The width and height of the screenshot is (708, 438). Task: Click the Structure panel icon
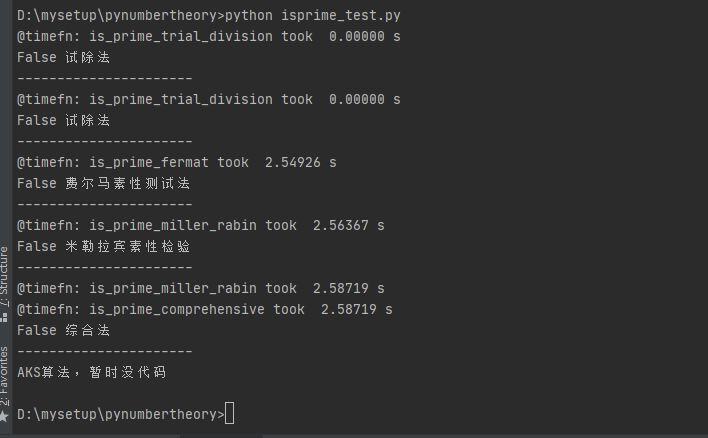[x=5, y=316]
